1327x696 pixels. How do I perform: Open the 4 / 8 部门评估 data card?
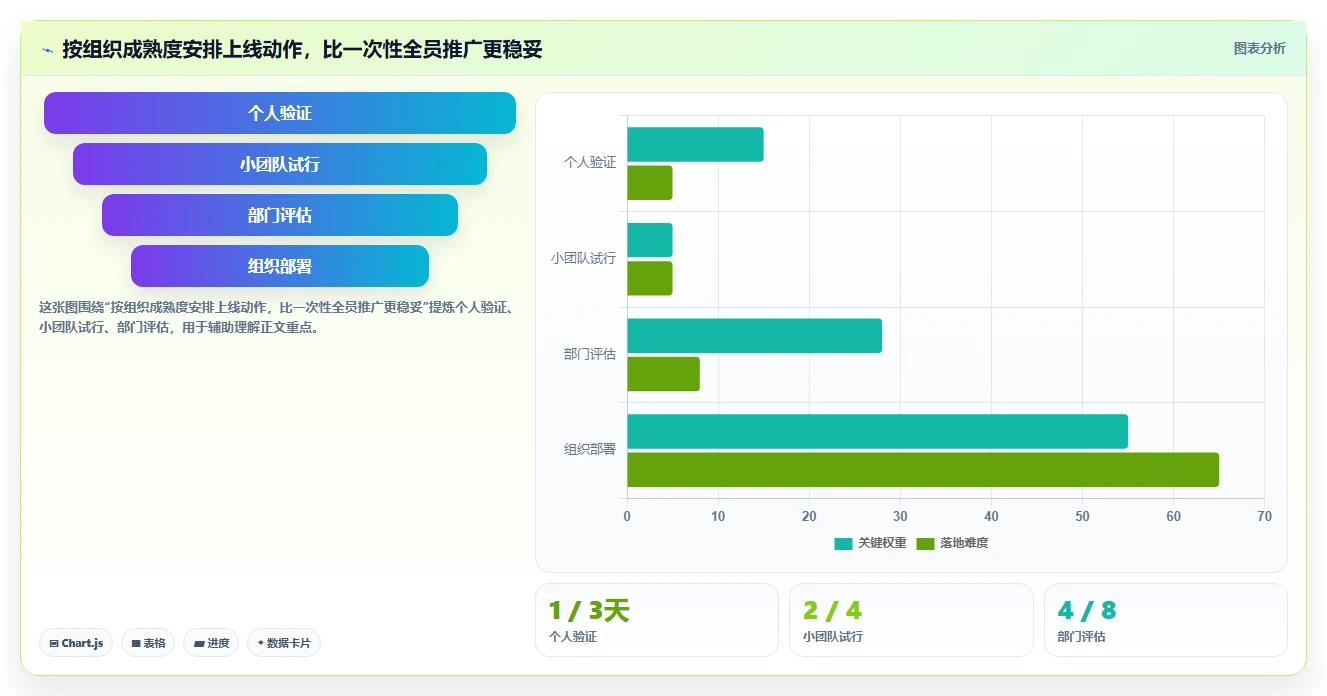point(1166,620)
